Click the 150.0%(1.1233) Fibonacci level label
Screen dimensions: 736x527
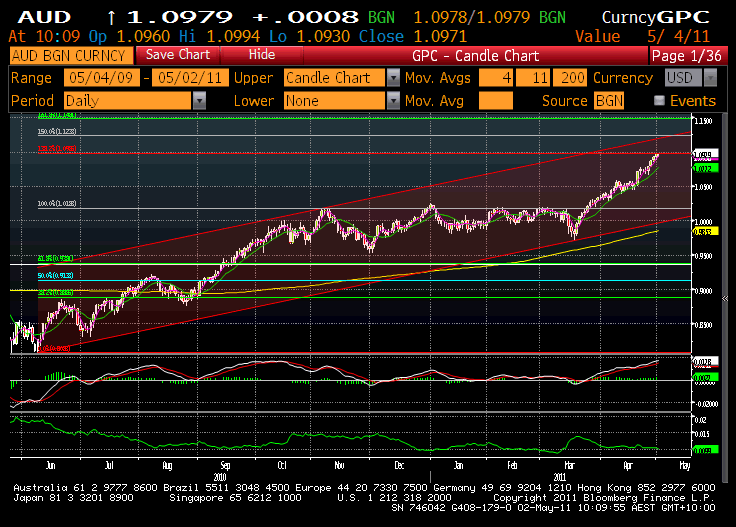point(57,131)
